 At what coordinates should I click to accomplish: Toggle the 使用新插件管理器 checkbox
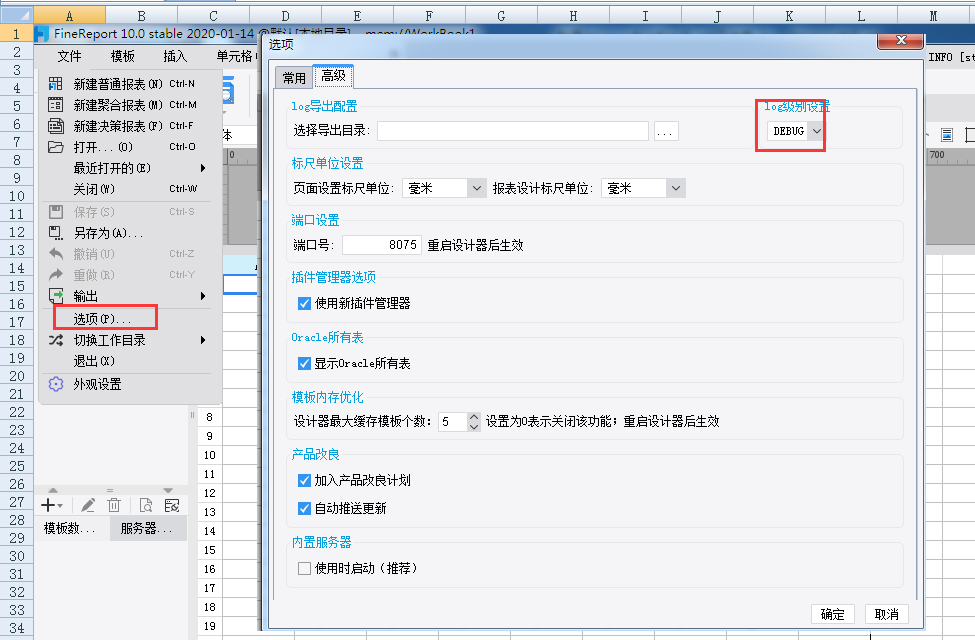point(304,304)
